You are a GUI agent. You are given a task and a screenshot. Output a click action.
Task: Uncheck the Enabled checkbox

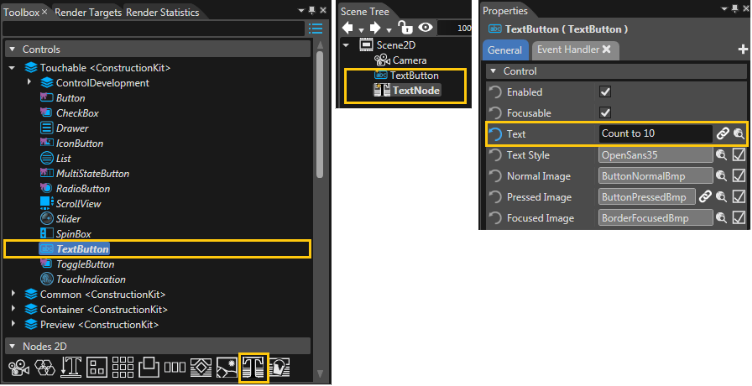coord(605,92)
